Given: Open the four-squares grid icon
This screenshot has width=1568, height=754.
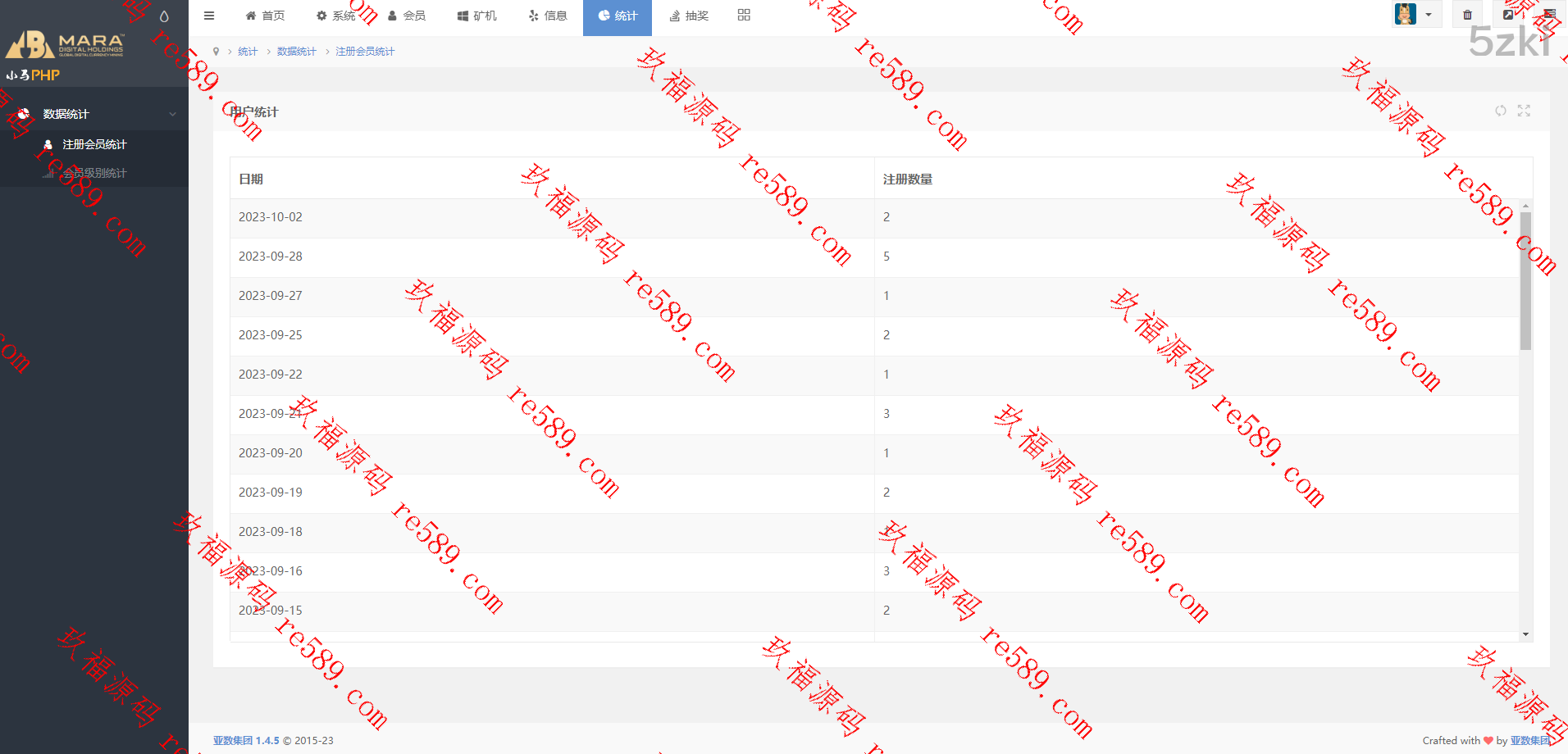Looking at the screenshot, I should pyautogui.click(x=744, y=15).
